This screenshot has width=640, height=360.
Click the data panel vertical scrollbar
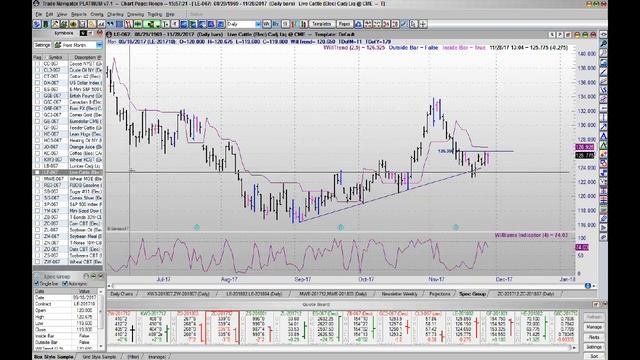100,319
